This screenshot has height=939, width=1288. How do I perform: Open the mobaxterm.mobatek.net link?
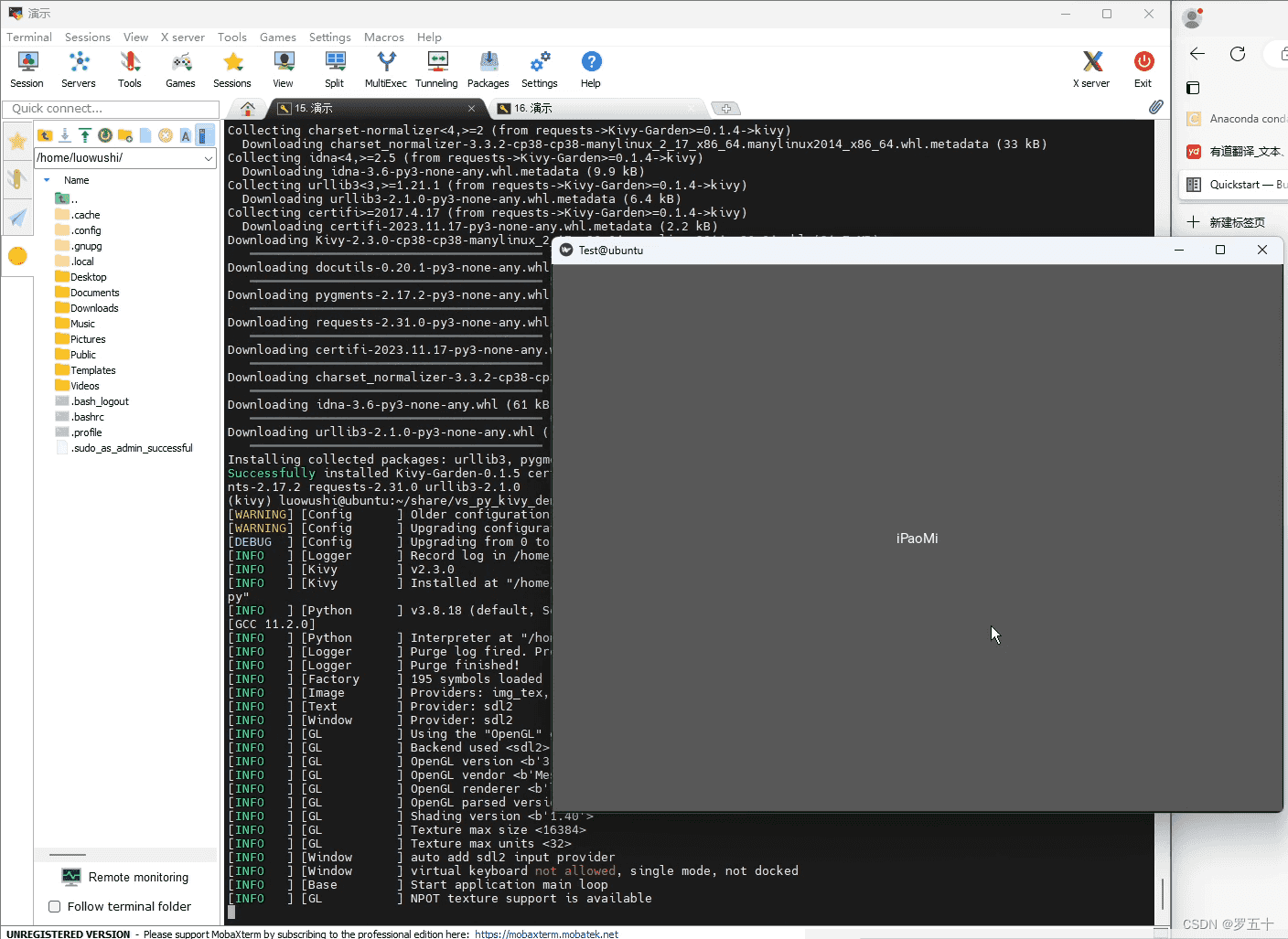[x=547, y=934]
